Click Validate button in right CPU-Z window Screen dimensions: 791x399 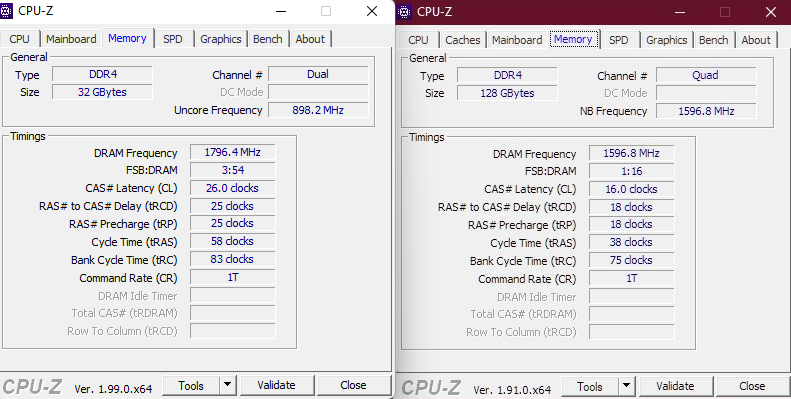click(675, 386)
